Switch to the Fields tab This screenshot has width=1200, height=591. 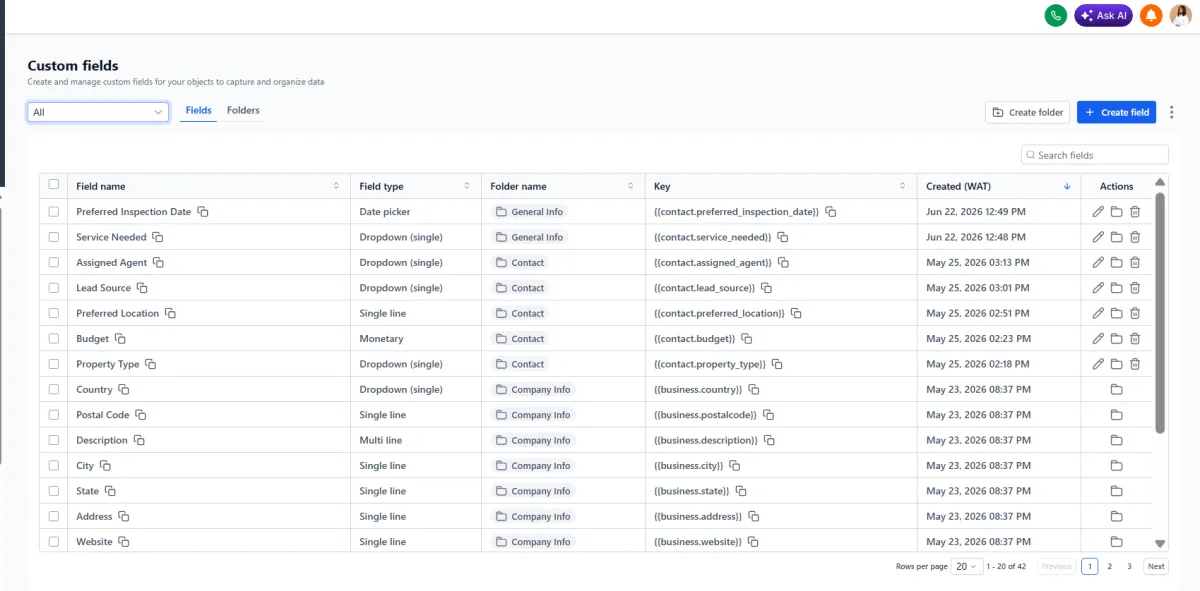pos(198,111)
